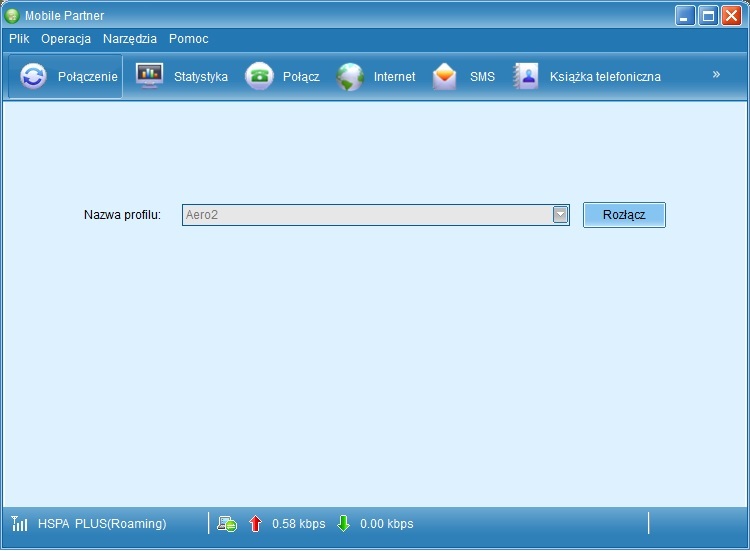Click the signal strength icon in status bar
This screenshot has height=551, width=750.
(x=19, y=523)
